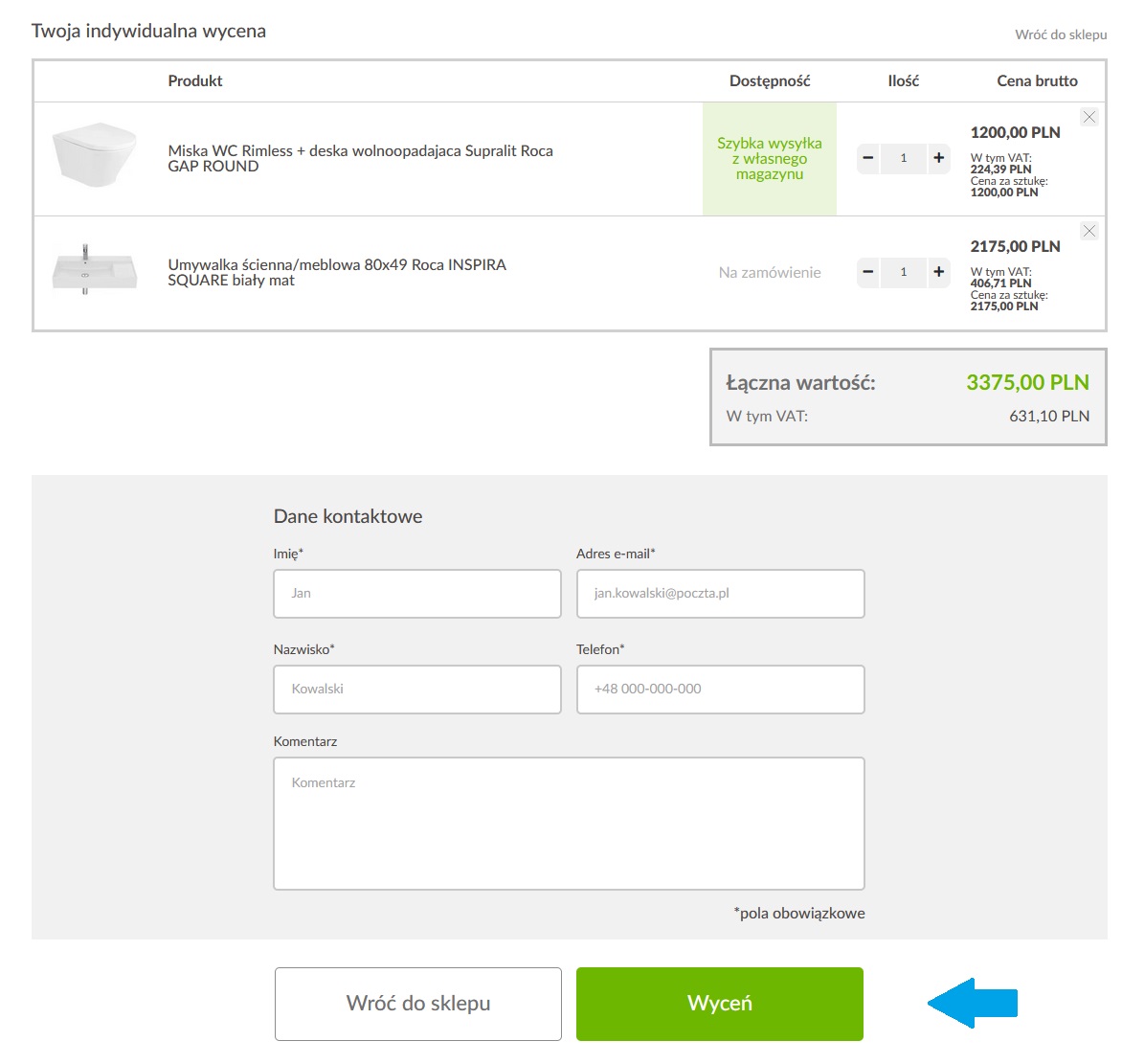Follow the top-right Wróć do sklepu link
Viewport: 1122px width, 1064px height.
pyautogui.click(x=1060, y=34)
